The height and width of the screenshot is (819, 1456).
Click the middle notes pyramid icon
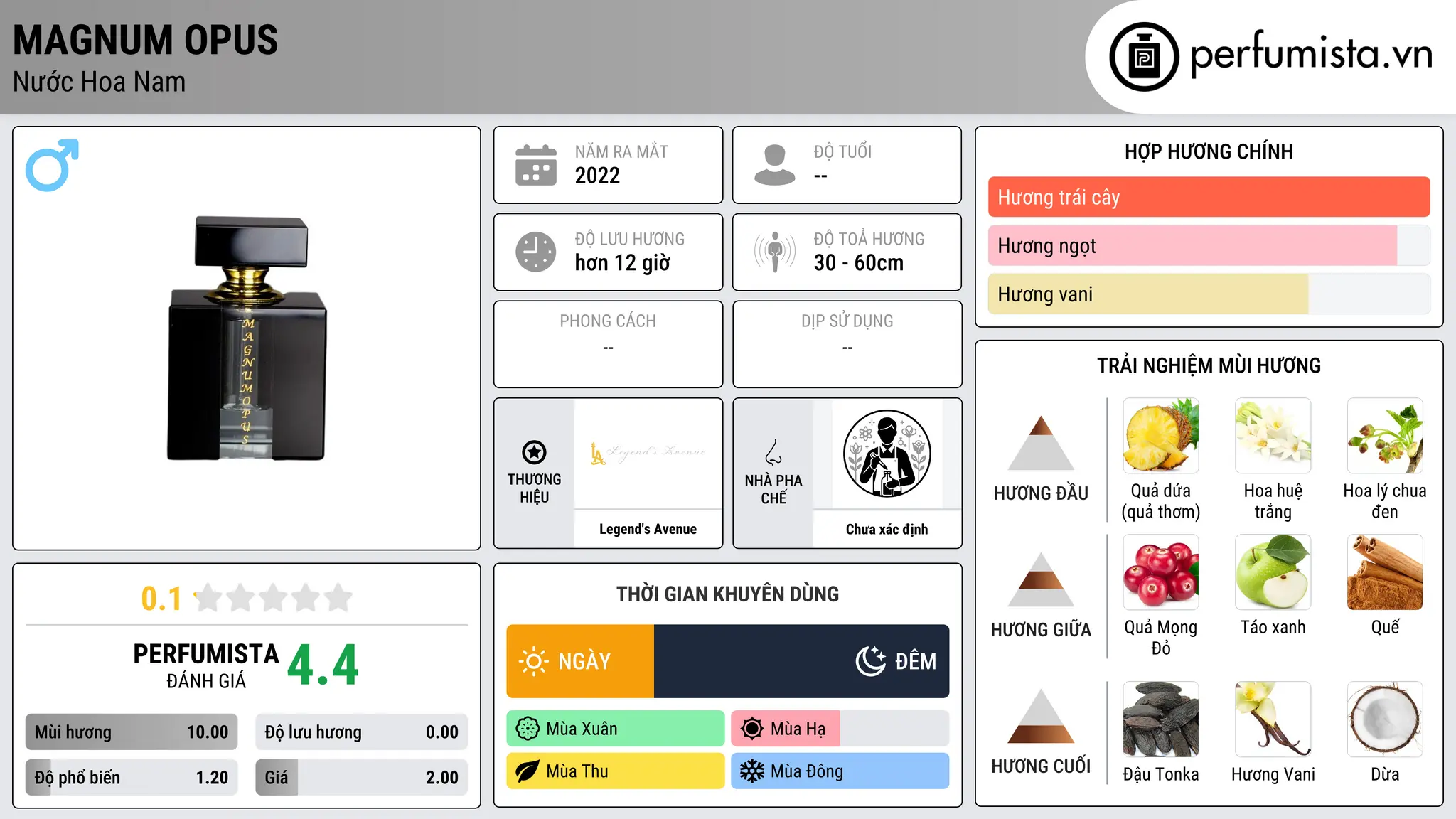(1041, 579)
